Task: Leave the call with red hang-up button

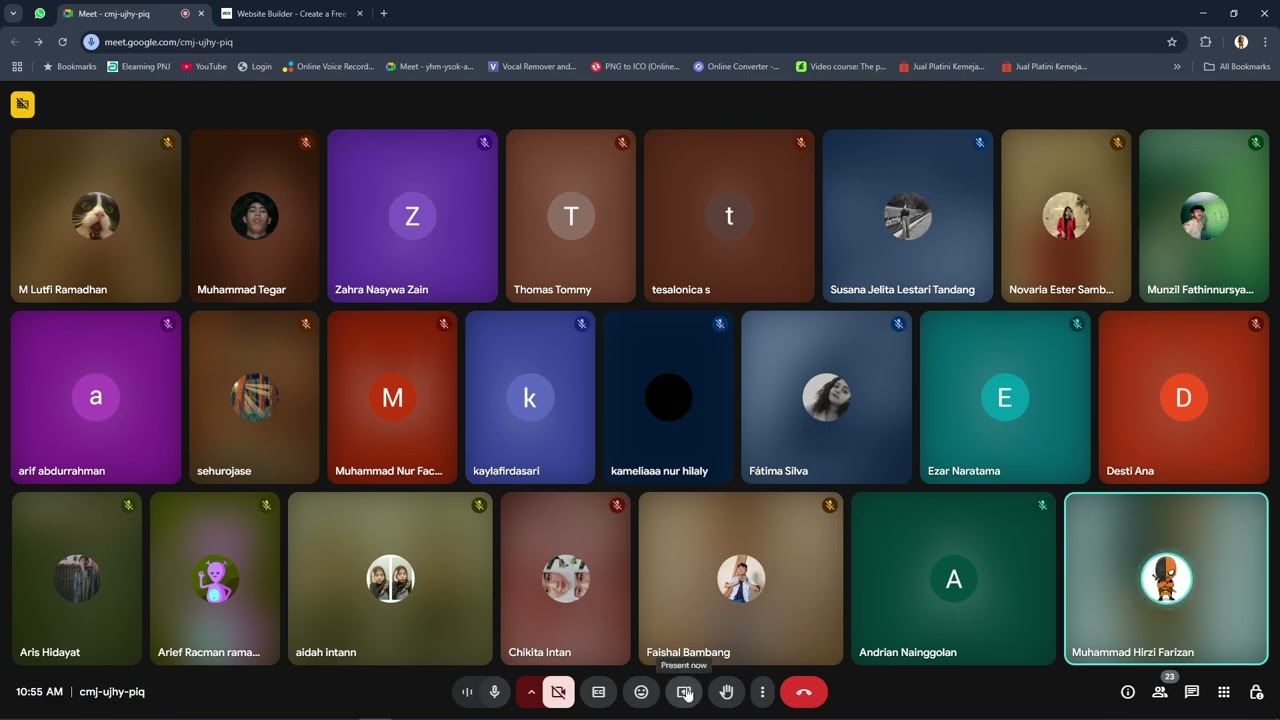Action: [x=804, y=692]
